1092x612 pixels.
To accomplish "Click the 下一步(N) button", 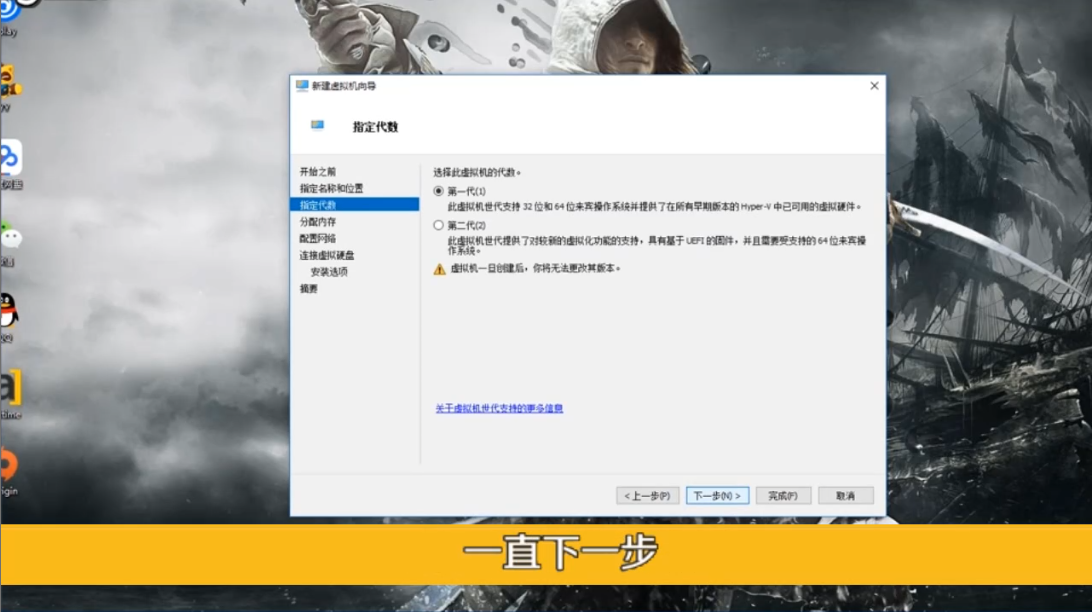I will (717, 496).
